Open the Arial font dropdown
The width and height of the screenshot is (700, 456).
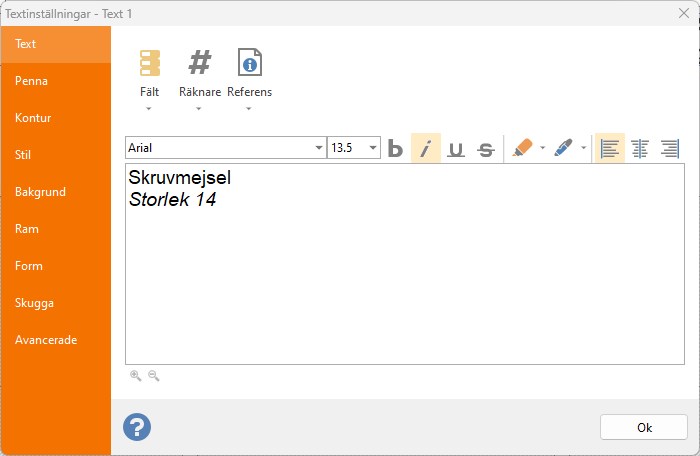click(x=319, y=148)
